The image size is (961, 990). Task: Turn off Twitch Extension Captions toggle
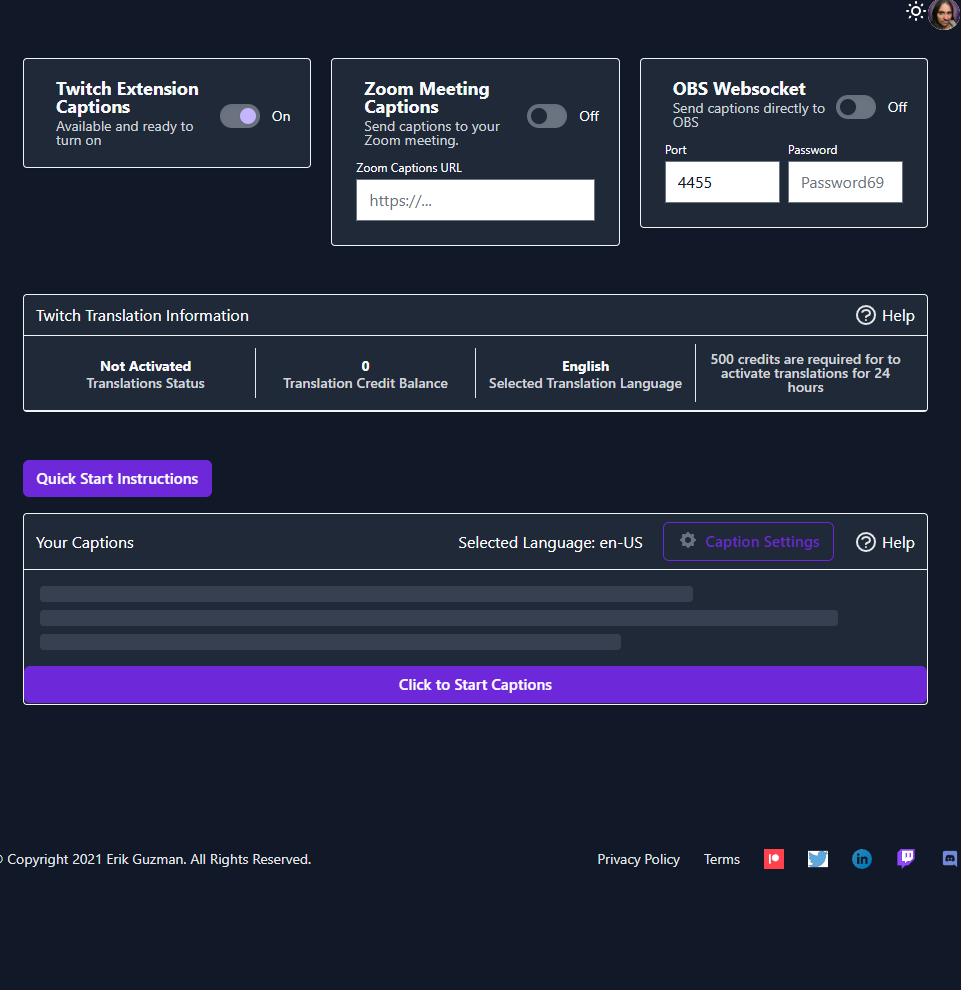click(x=240, y=116)
